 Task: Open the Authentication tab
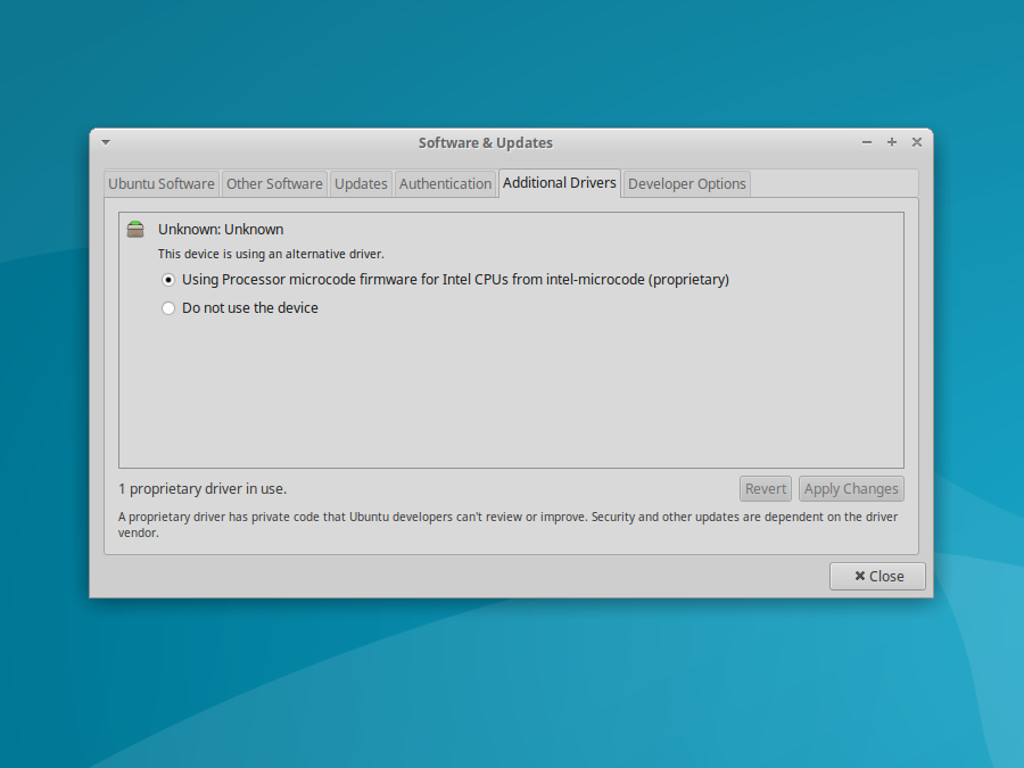pyautogui.click(x=445, y=184)
